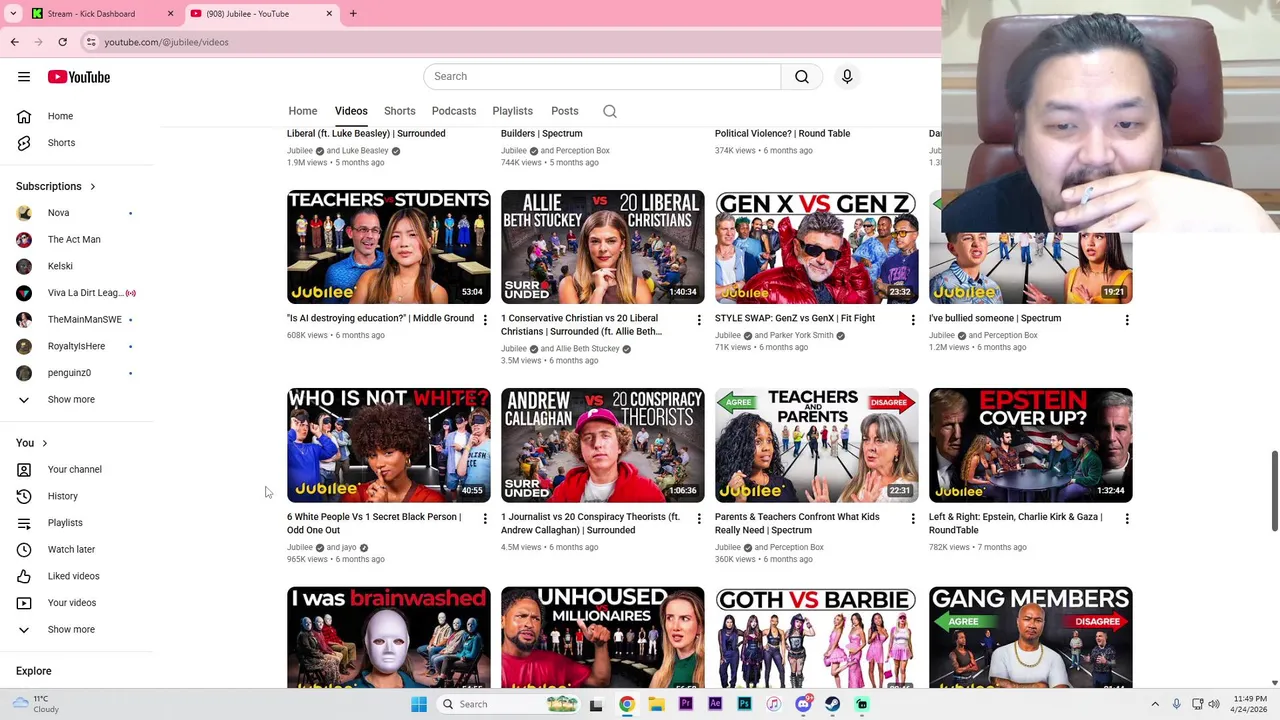
Task: Open Adobe Premiere Pro from taskbar
Action: (x=685, y=704)
